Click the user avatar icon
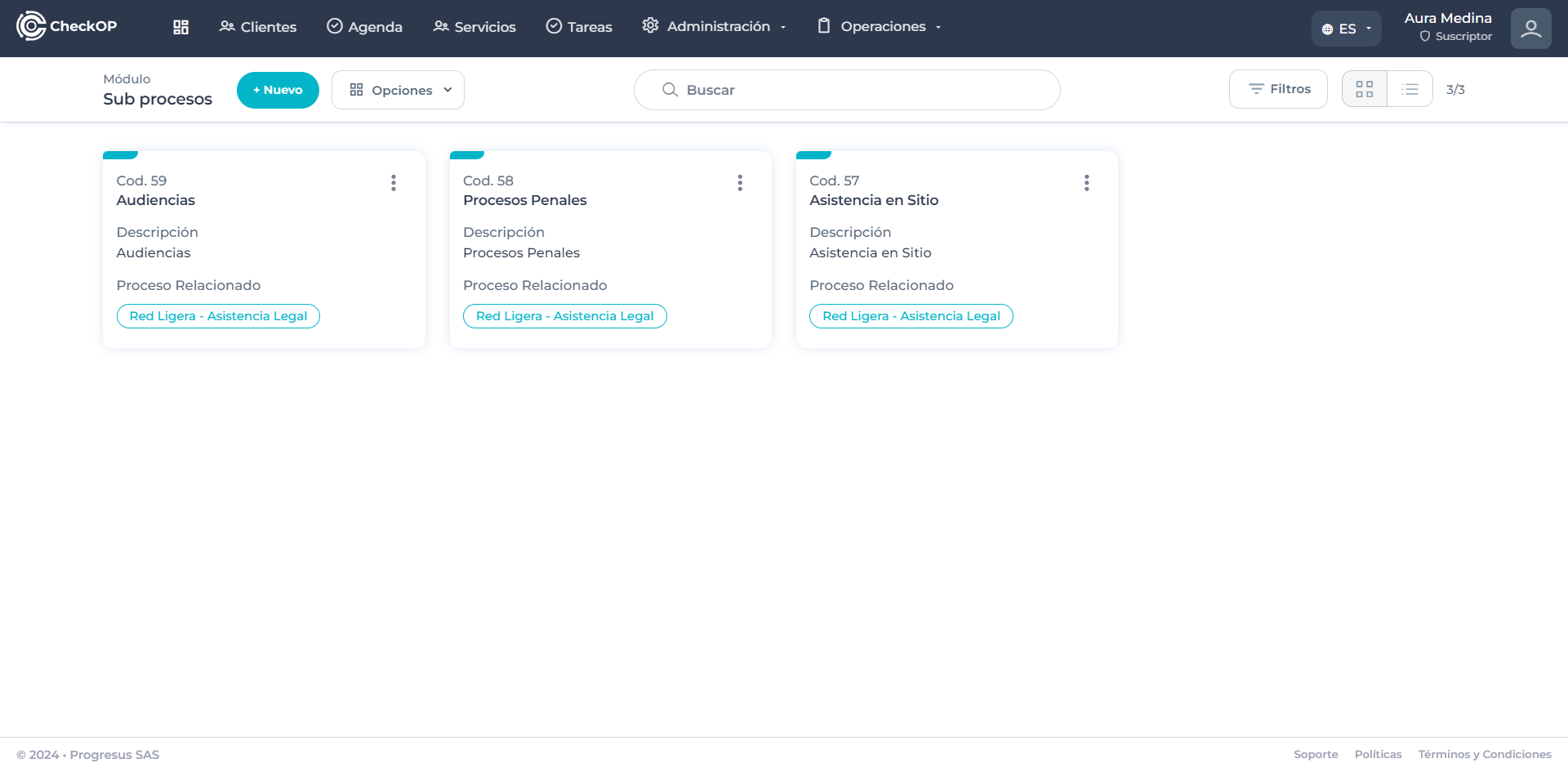1568x772 pixels. 1531,29
